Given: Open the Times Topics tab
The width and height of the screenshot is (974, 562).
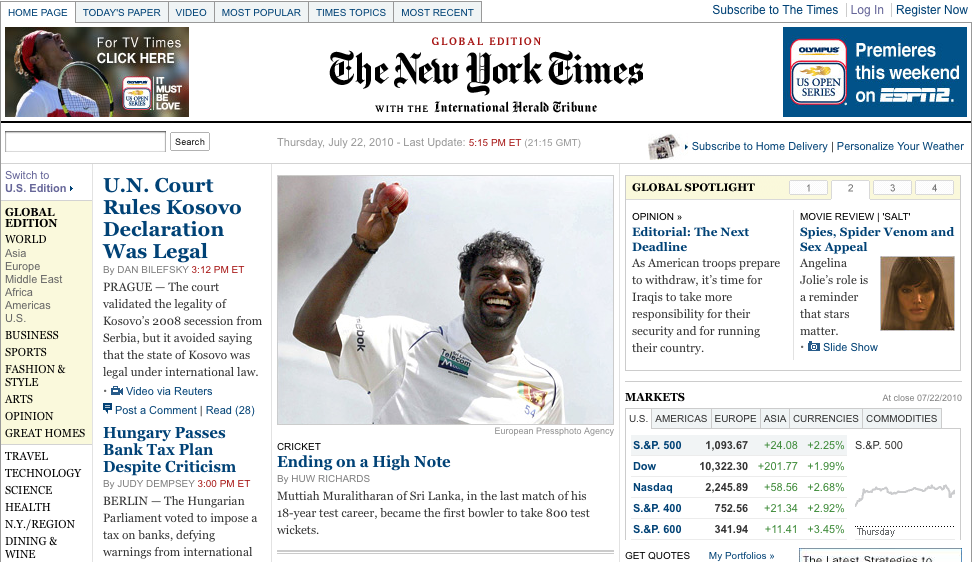Looking at the screenshot, I should [351, 12].
